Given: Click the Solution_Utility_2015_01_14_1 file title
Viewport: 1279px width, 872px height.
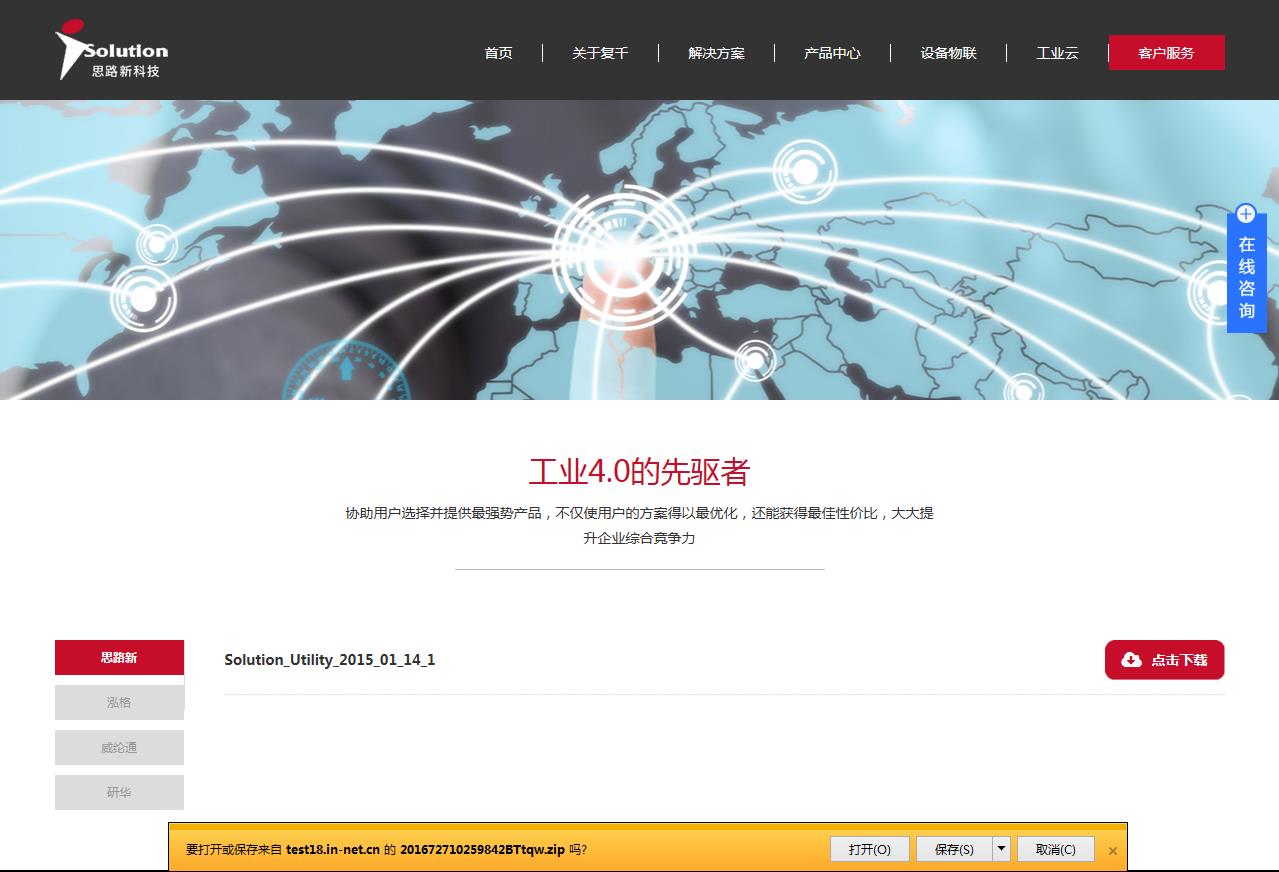Looking at the screenshot, I should click(329, 660).
